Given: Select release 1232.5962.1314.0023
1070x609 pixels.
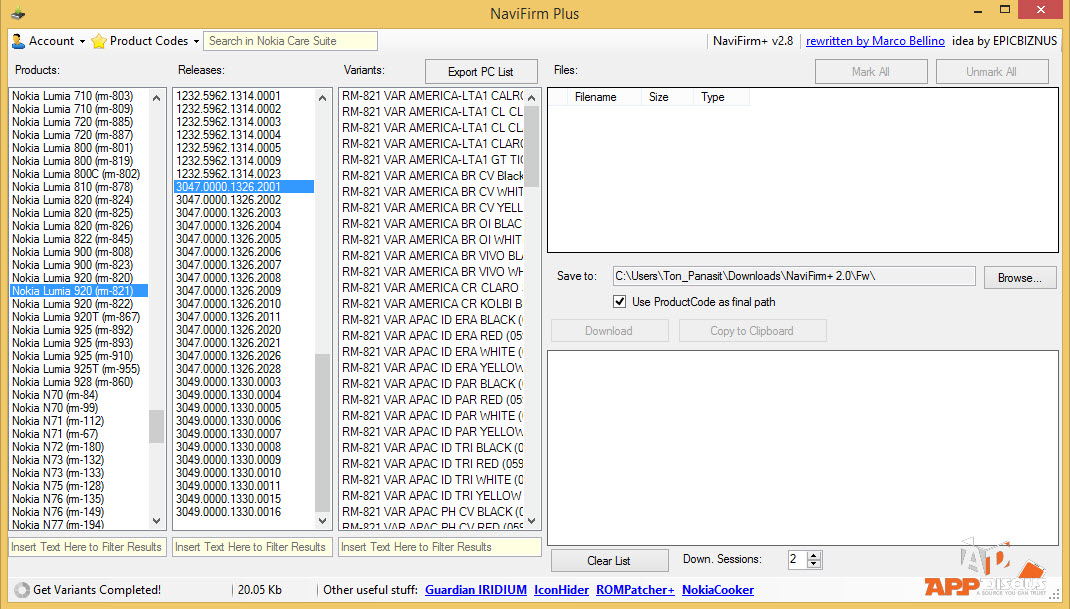Looking at the screenshot, I should [244, 173].
